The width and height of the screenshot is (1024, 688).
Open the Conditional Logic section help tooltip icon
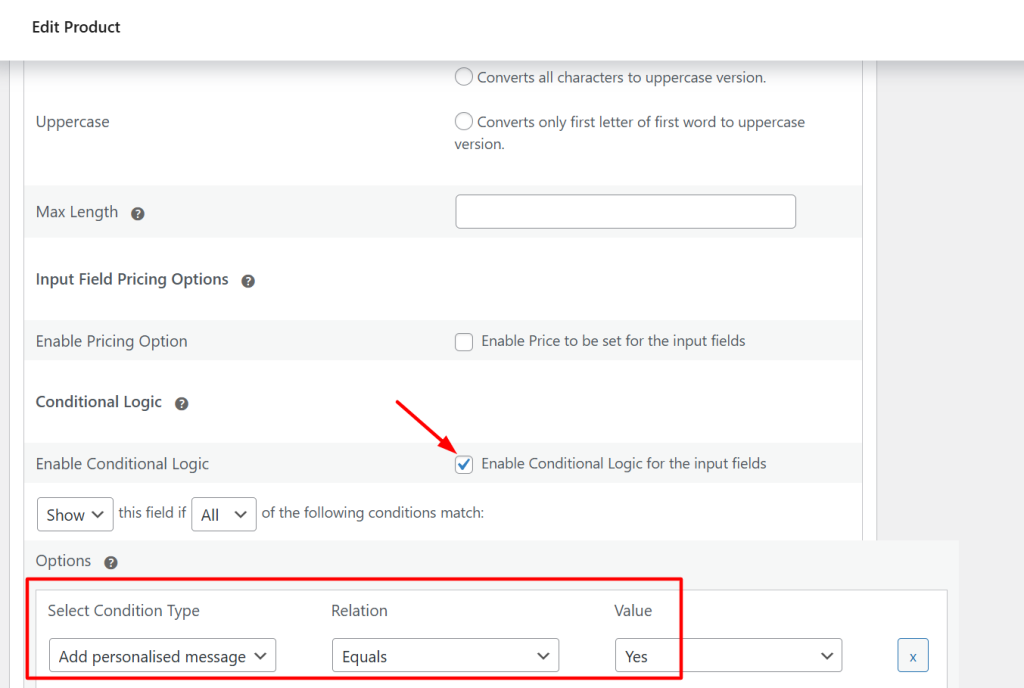click(181, 403)
